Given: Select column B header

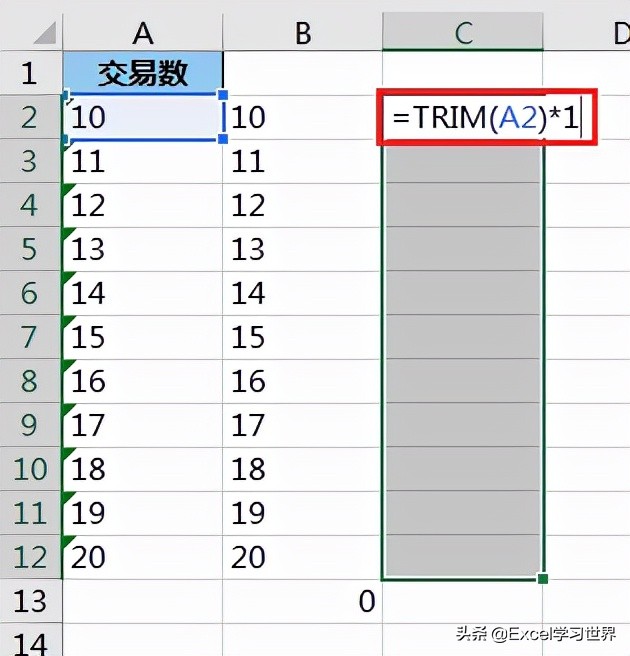Looking at the screenshot, I should [302, 33].
